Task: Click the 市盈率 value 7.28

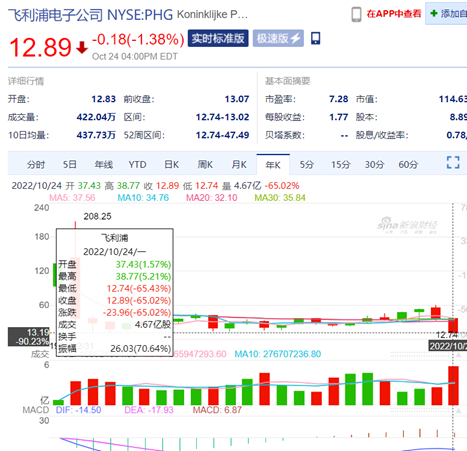Action: 339,99
